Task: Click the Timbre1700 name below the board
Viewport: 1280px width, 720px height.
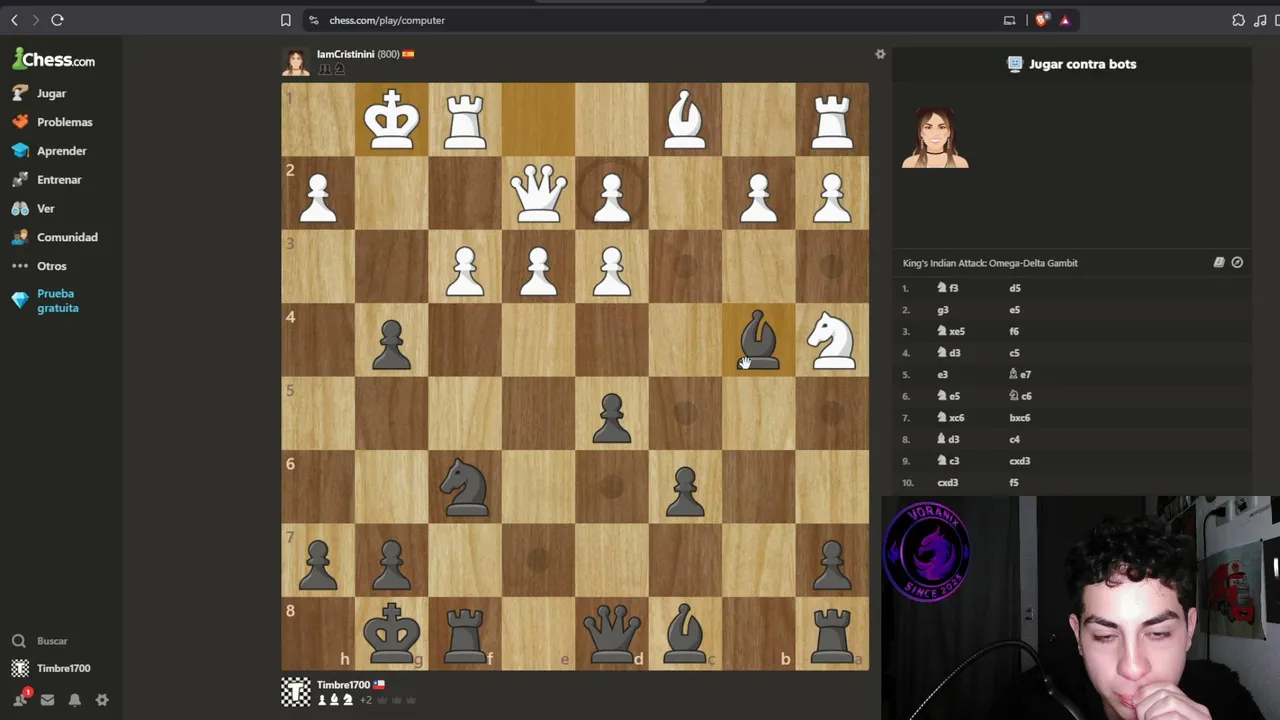Action: pos(343,685)
